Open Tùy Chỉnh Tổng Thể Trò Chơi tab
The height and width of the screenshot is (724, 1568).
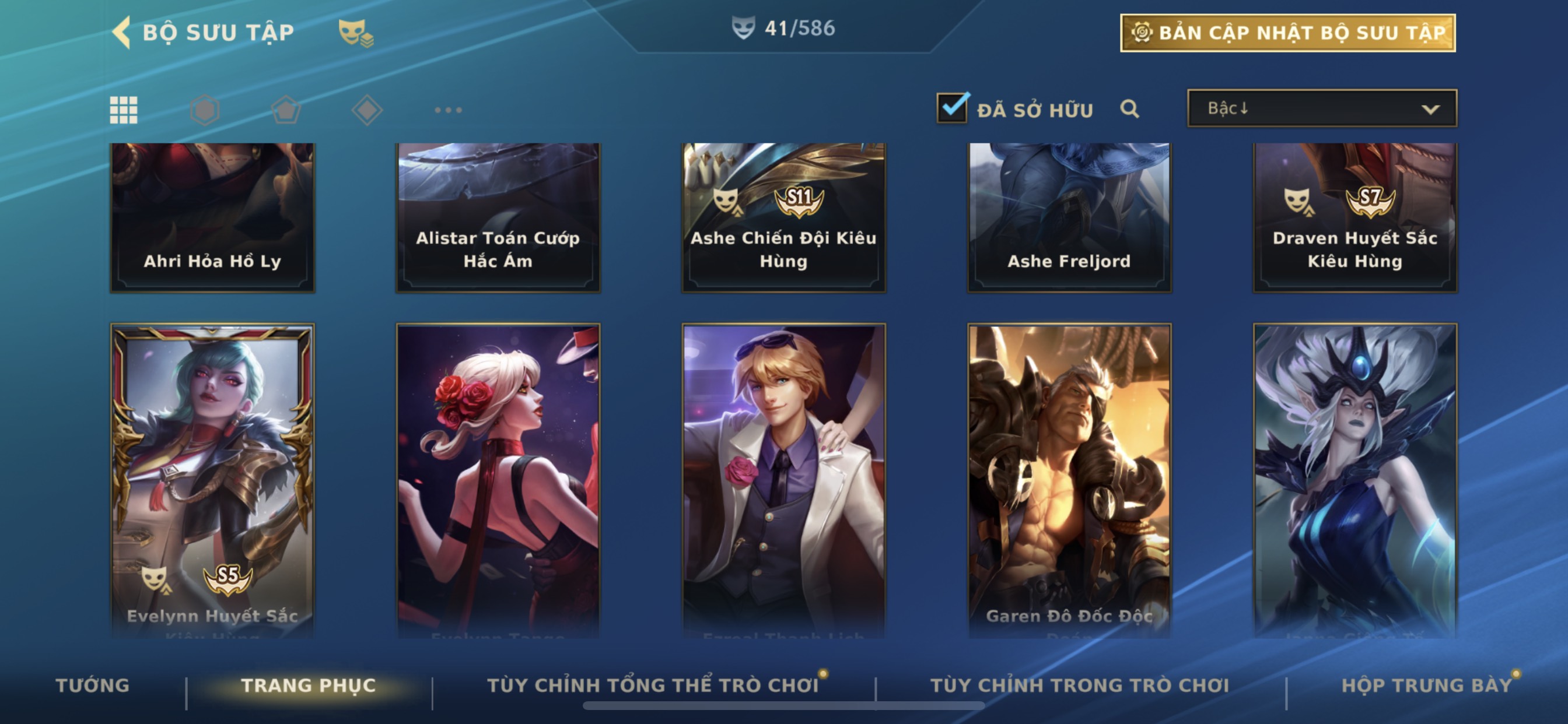[653, 686]
